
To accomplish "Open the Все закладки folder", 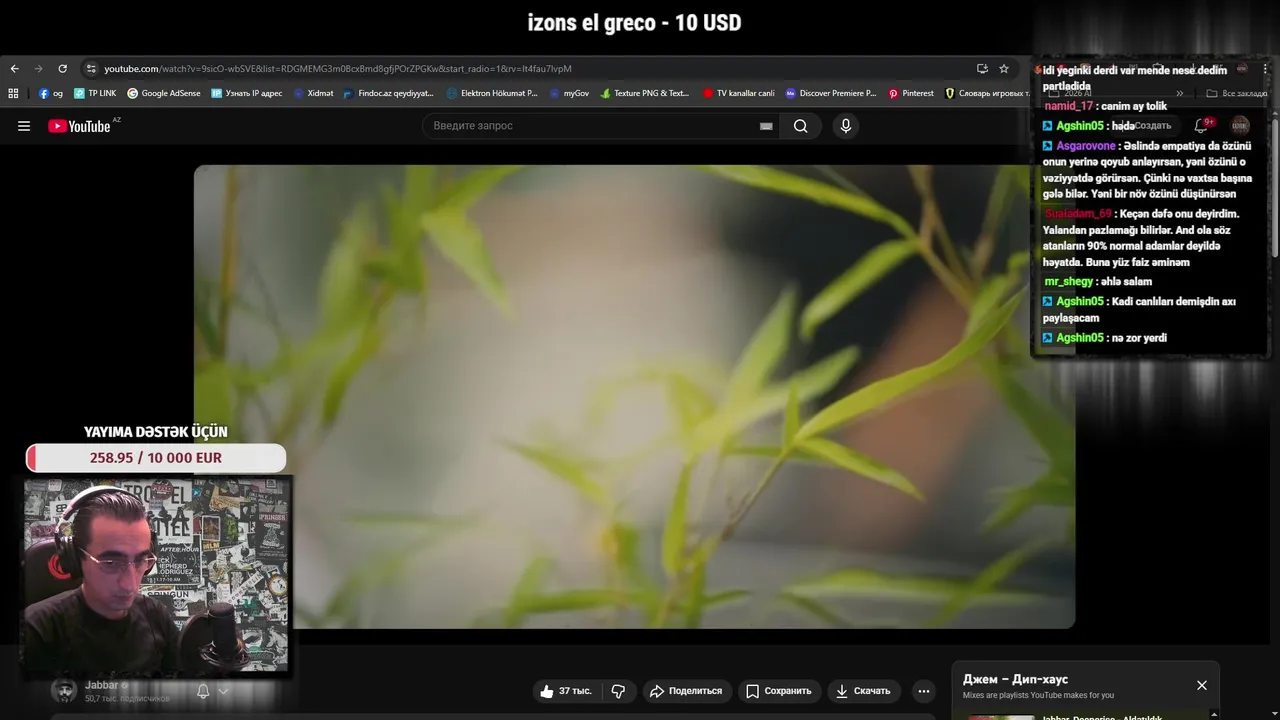I will pos(1237,93).
